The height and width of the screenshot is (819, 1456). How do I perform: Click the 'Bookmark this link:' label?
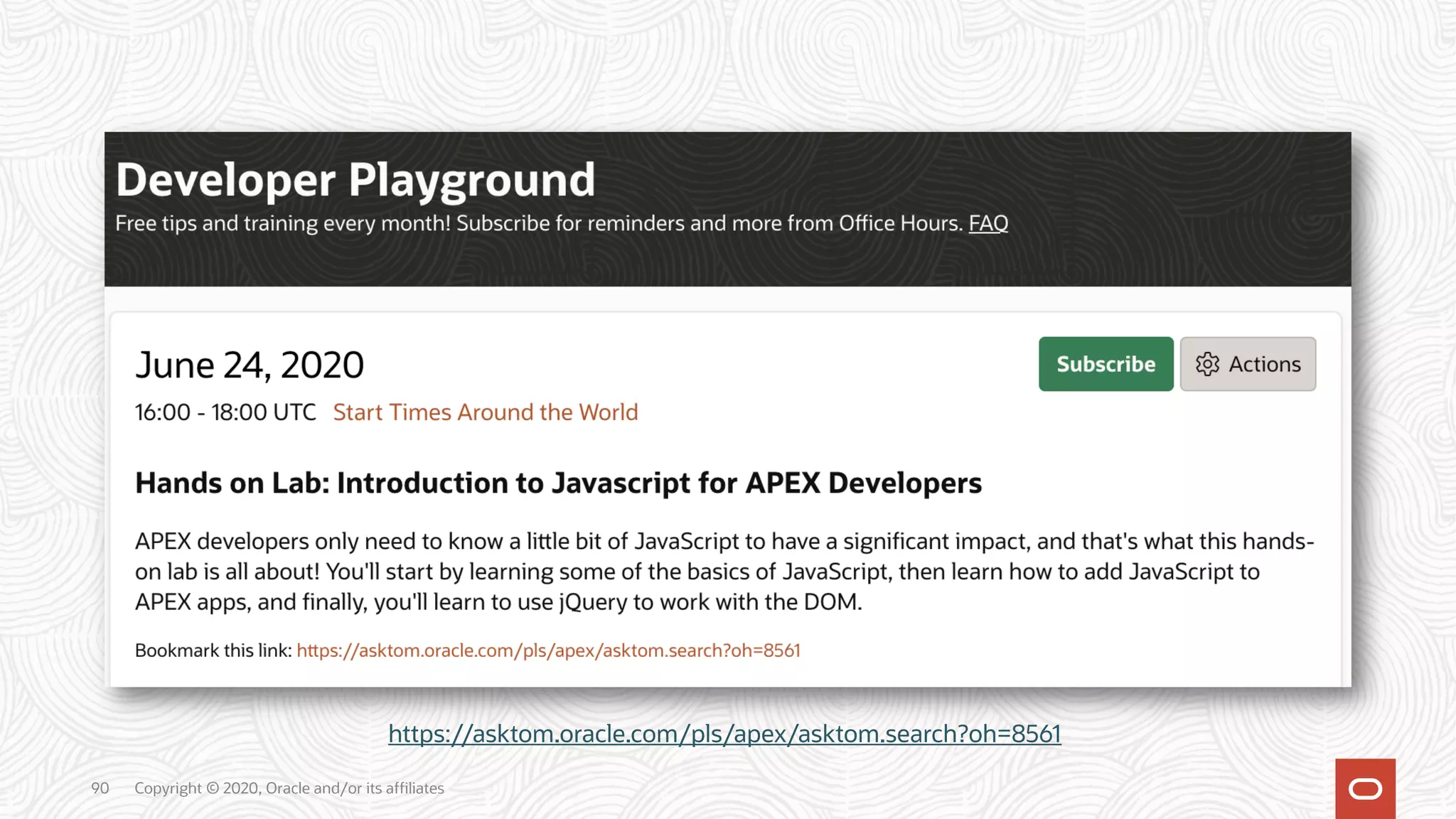[x=213, y=651]
